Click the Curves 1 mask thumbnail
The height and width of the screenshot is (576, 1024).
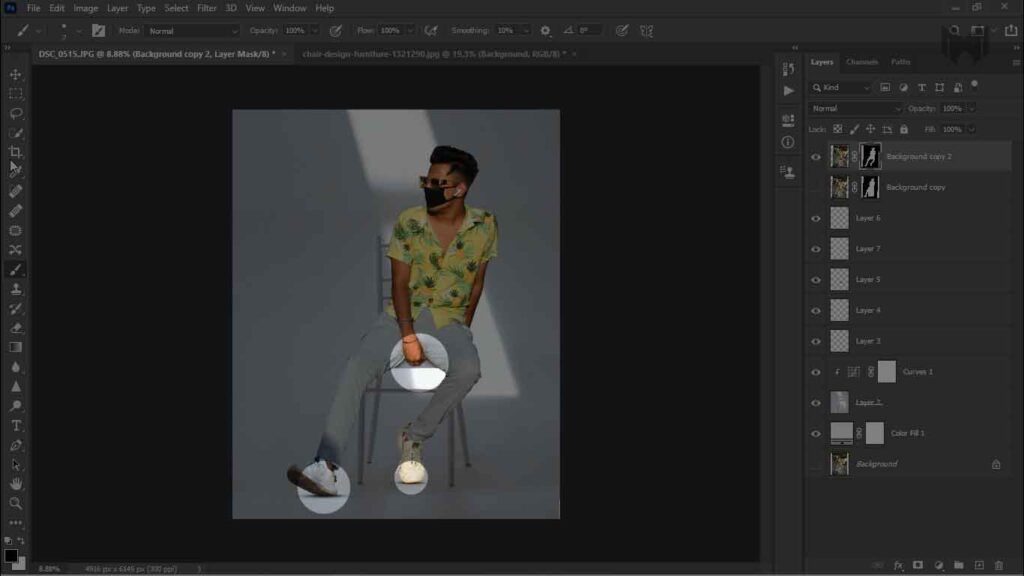click(887, 372)
